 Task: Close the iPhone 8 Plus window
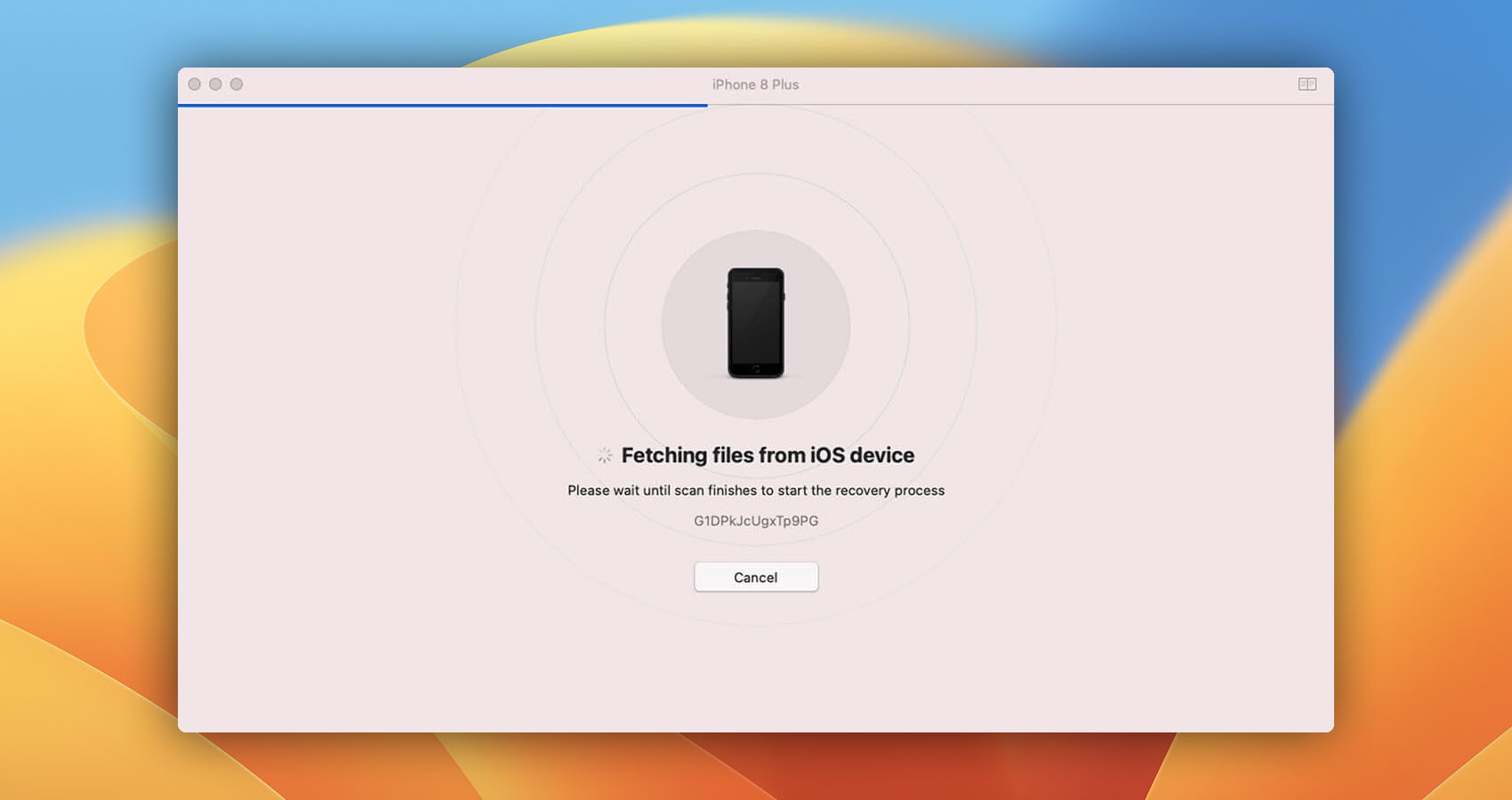pyautogui.click(x=195, y=84)
